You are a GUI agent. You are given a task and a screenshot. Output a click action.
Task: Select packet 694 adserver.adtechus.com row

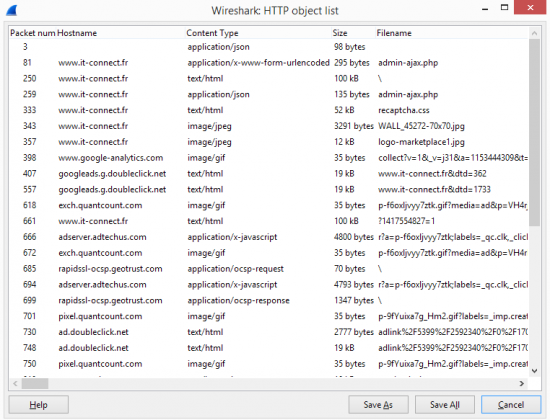point(268,285)
